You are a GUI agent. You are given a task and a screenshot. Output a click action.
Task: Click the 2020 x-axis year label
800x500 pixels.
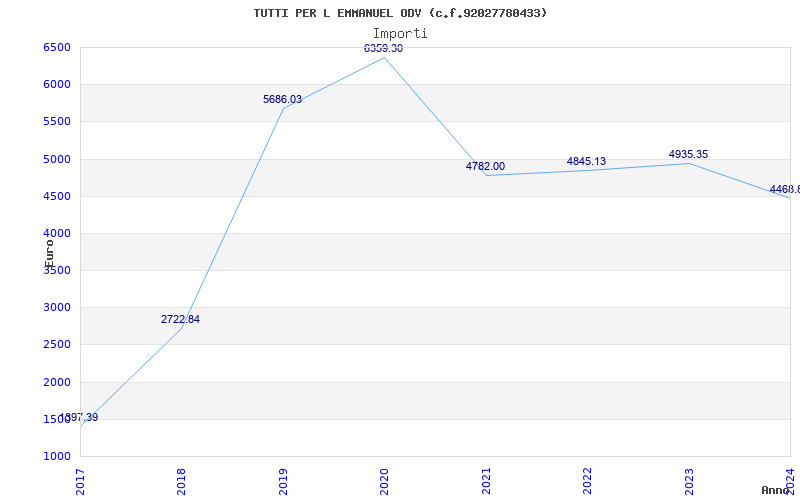(384, 481)
